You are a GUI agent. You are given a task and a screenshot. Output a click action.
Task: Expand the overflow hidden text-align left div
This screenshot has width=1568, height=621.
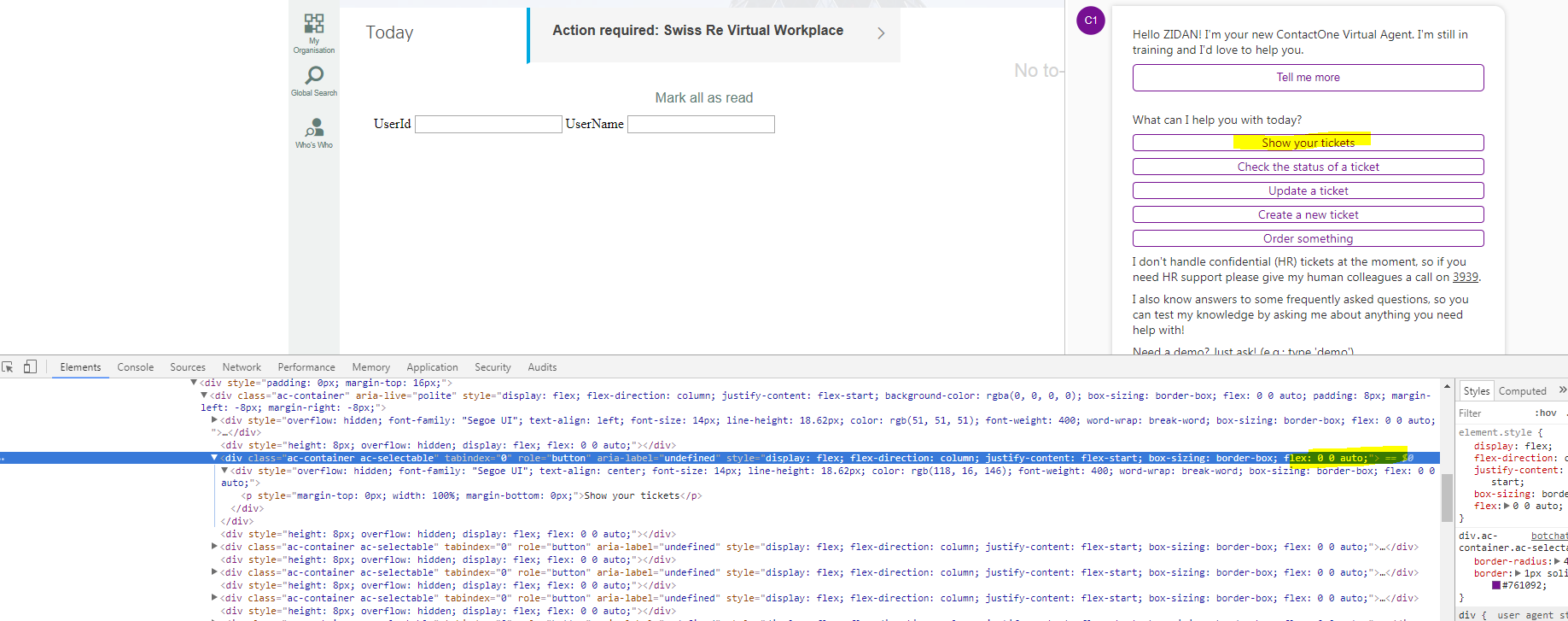click(x=214, y=419)
